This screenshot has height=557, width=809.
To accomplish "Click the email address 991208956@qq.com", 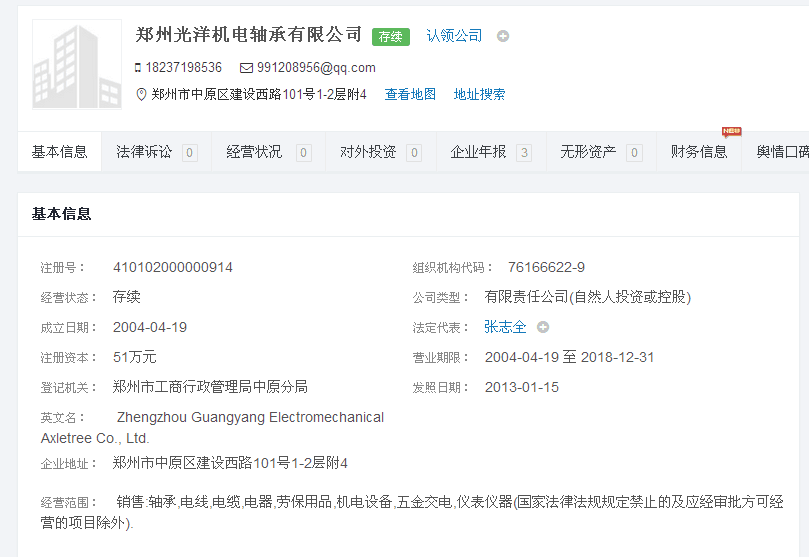I will click(316, 68).
